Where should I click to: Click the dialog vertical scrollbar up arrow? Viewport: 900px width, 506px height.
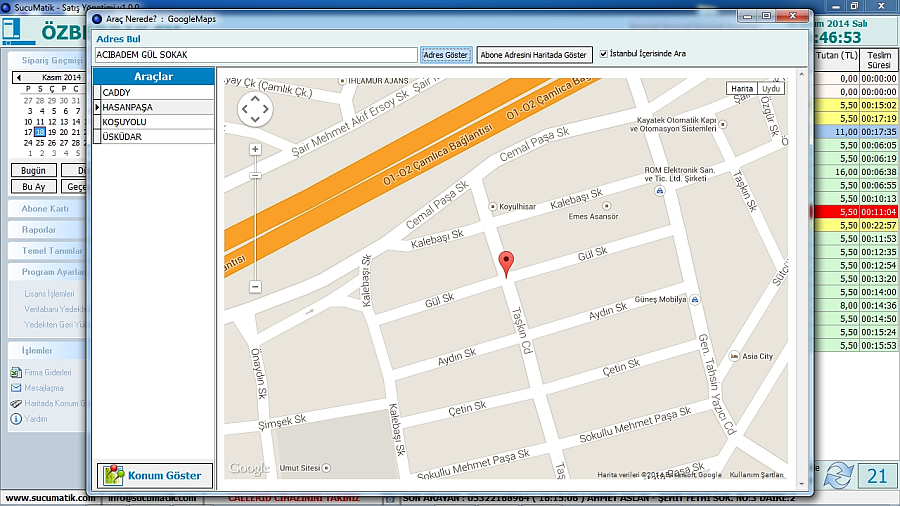[801, 75]
